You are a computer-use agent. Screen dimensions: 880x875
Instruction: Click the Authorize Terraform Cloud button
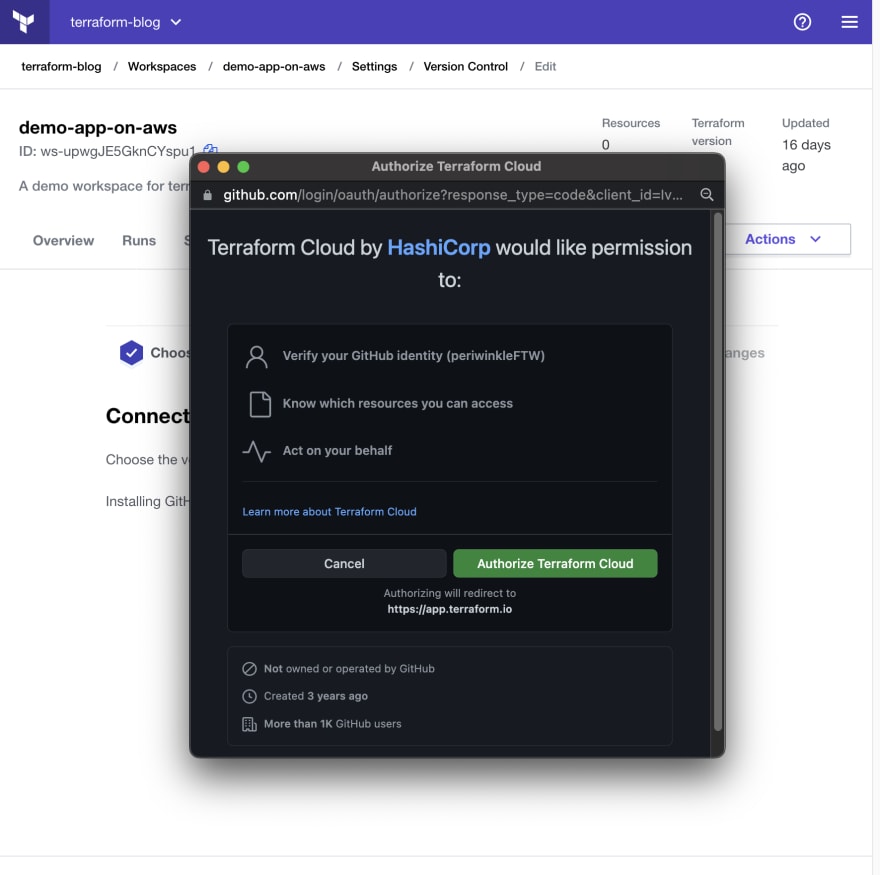click(555, 563)
